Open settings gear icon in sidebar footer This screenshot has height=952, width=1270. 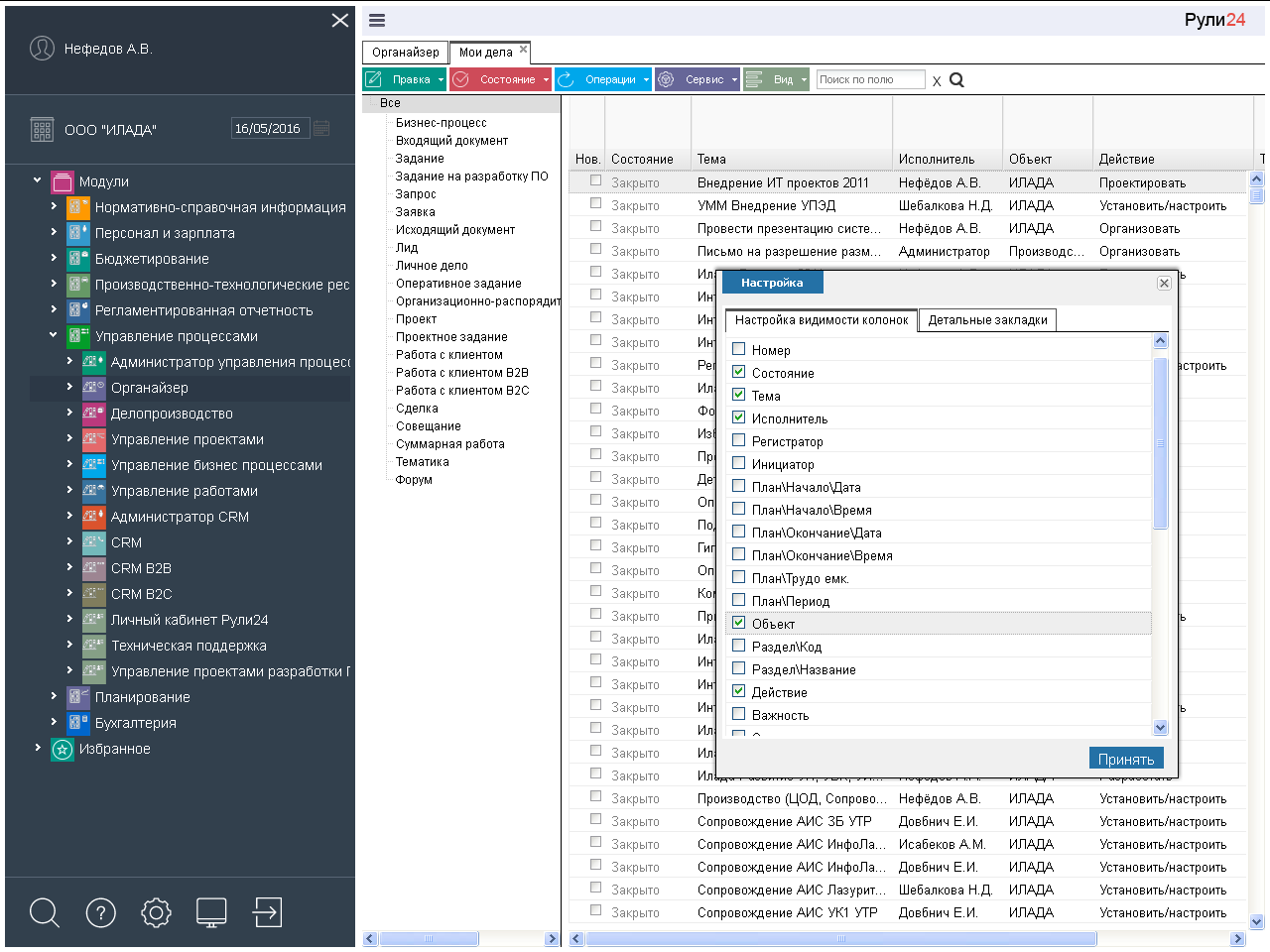tap(156, 912)
